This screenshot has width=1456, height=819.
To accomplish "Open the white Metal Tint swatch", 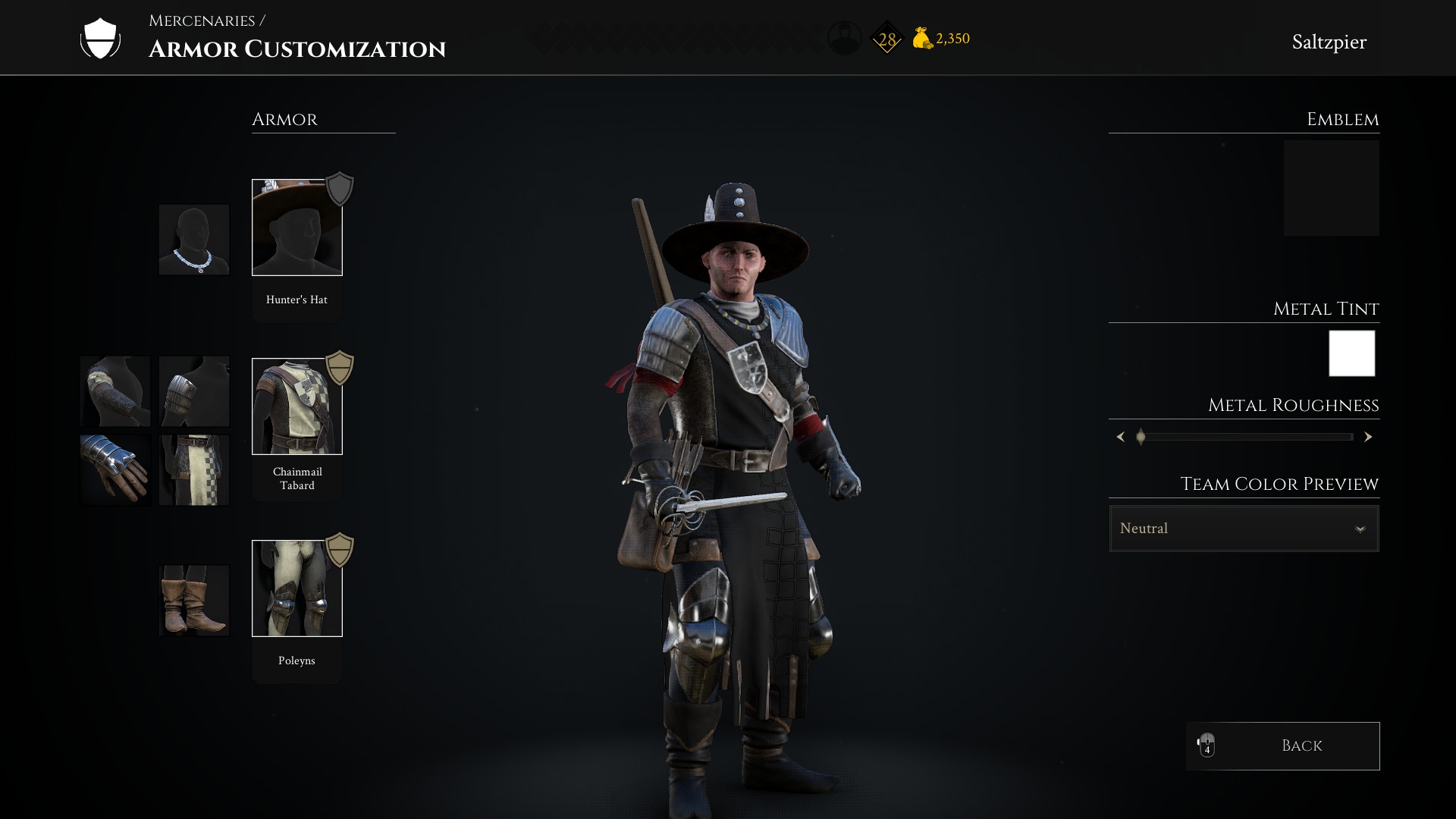I will pyautogui.click(x=1351, y=353).
